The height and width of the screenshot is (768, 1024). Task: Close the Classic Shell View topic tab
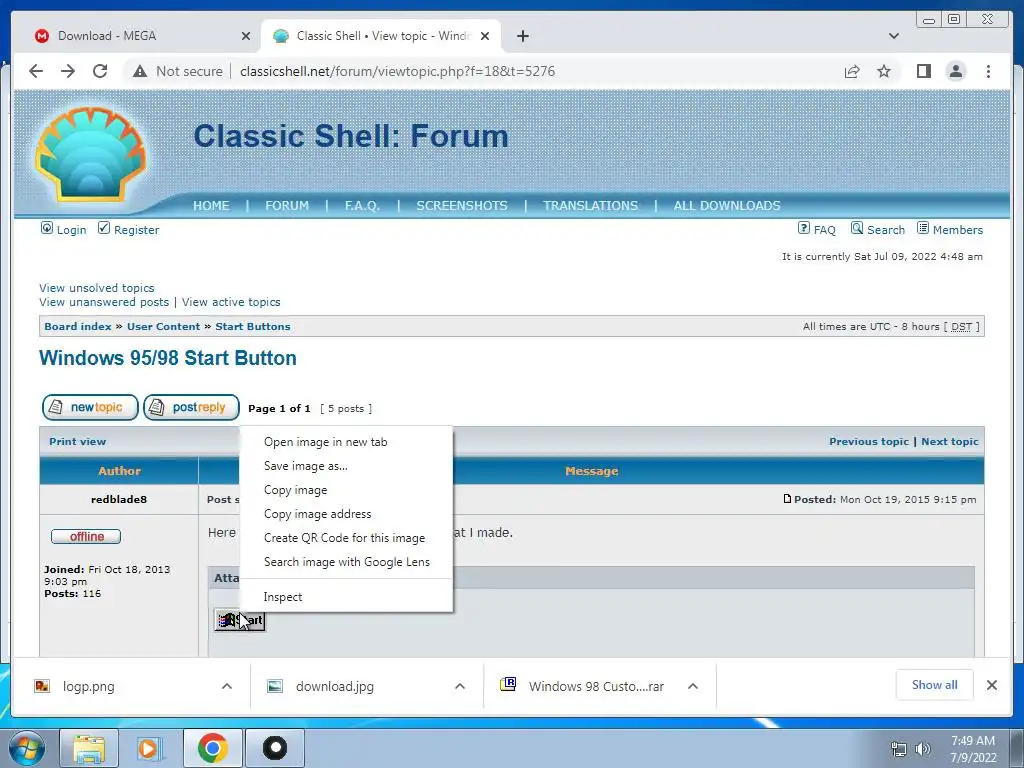click(485, 36)
